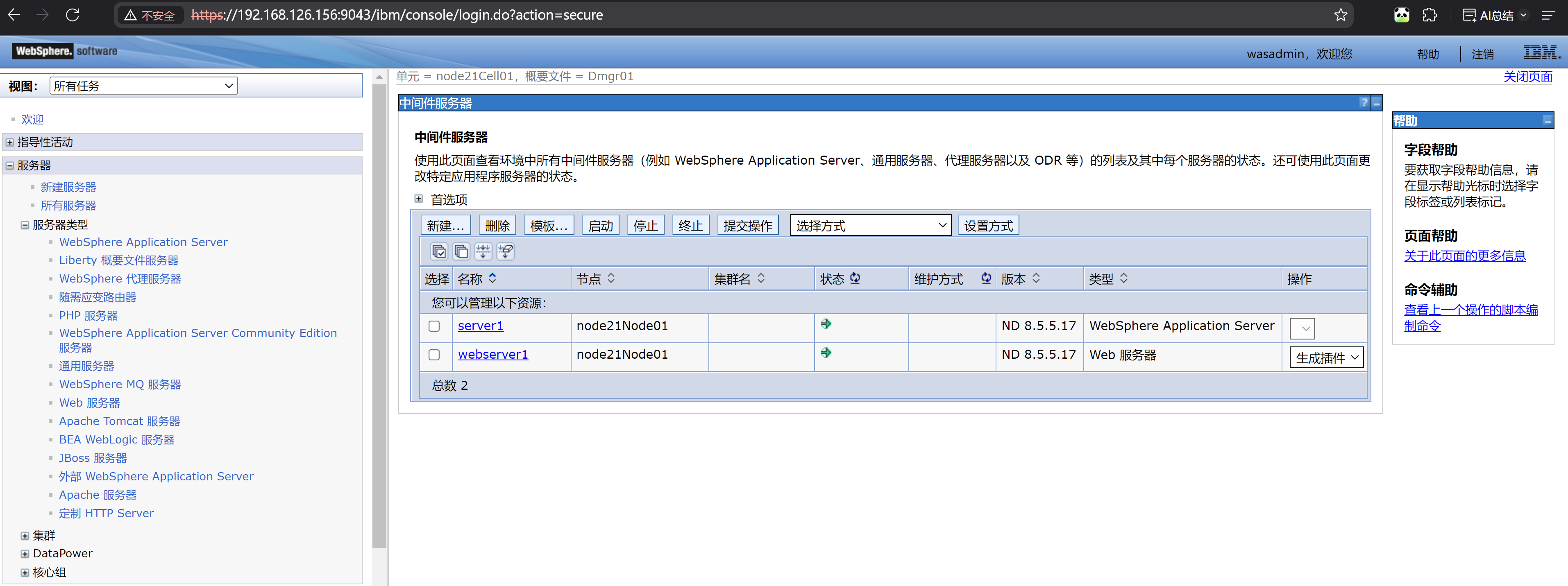Expand the 首选项 preferences section

coord(419,199)
